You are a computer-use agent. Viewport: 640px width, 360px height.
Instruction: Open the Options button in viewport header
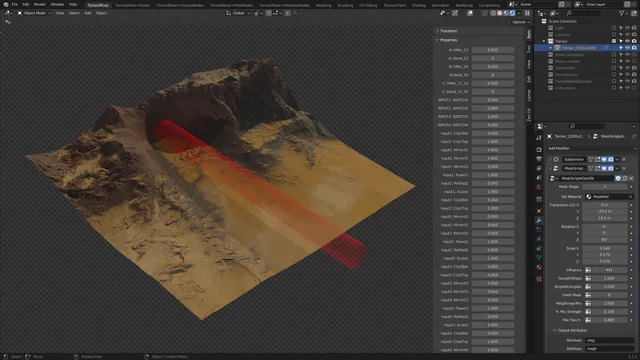click(x=520, y=22)
